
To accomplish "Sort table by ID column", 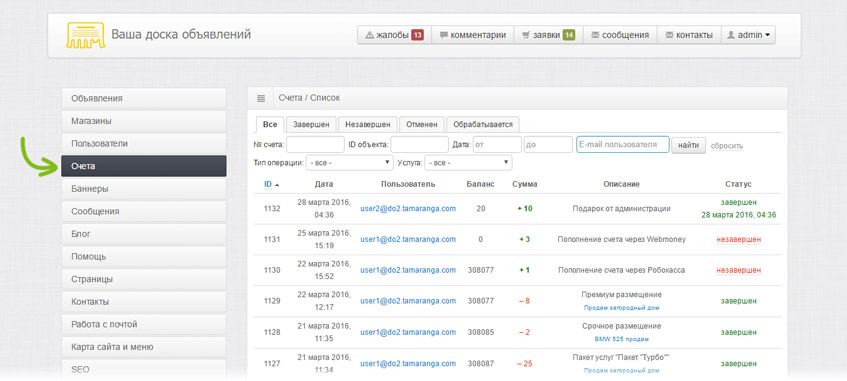I will tap(271, 184).
